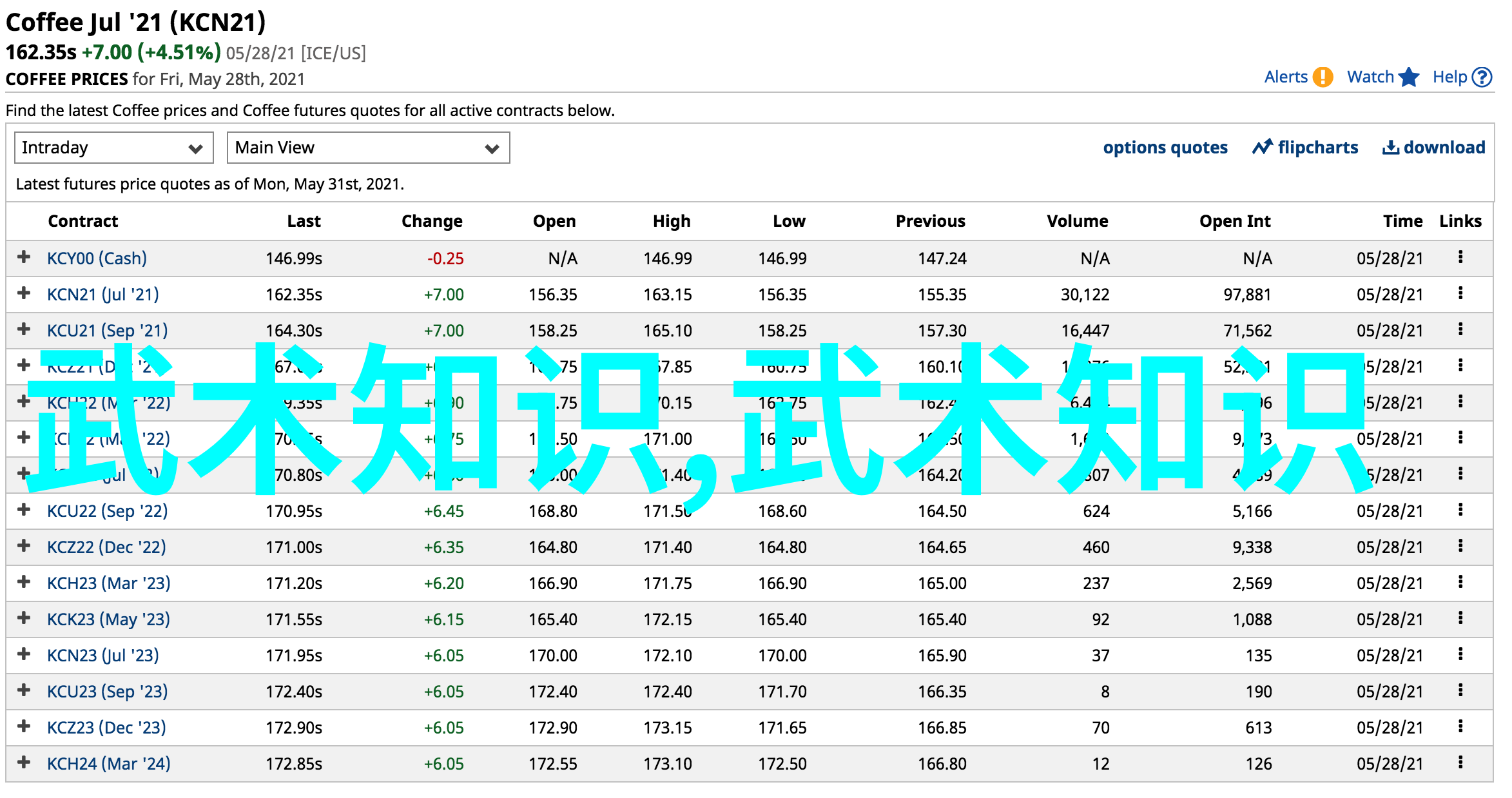Expand the KCK23 (May '23) row
This screenshot has height=798, width=1512.
(x=24, y=618)
